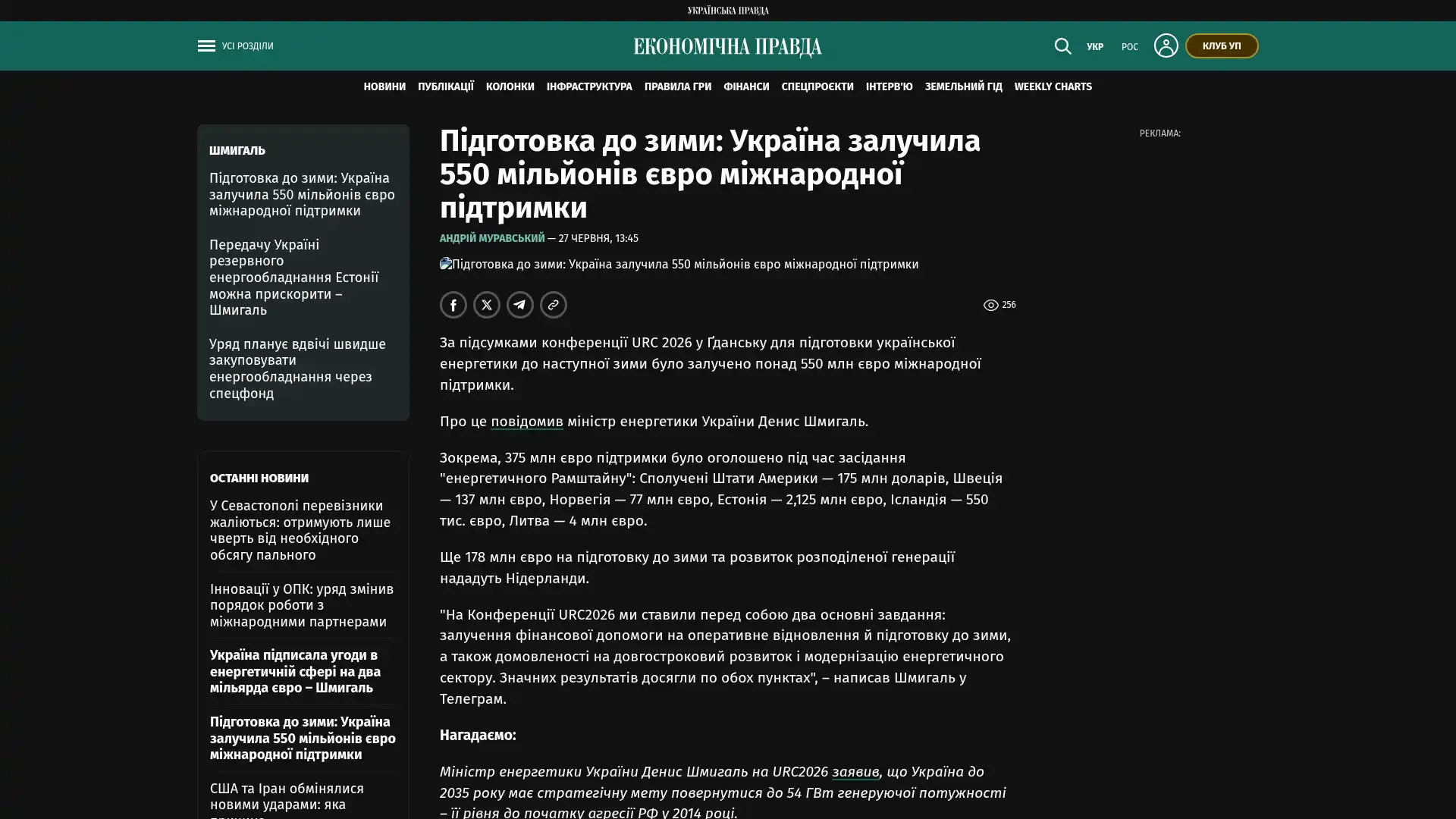Open the author link Андрій Муравський

click(492, 238)
